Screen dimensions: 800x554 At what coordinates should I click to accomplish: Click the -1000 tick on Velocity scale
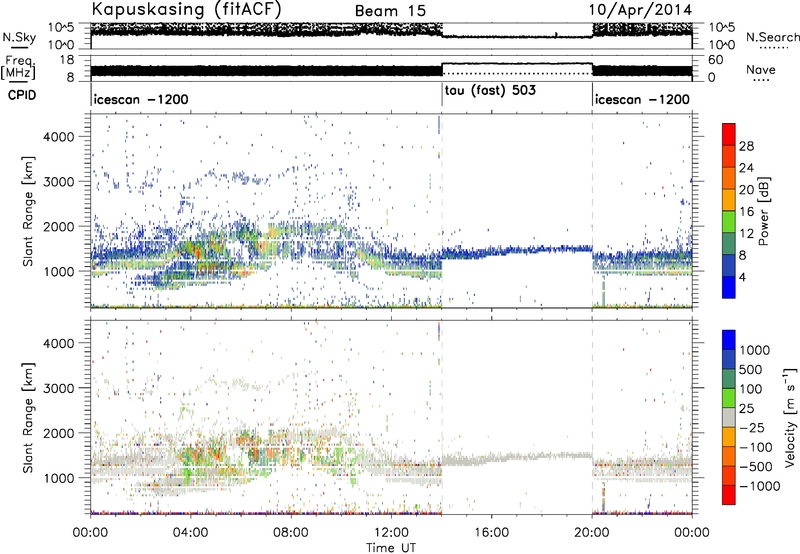click(x=759, y=486)
